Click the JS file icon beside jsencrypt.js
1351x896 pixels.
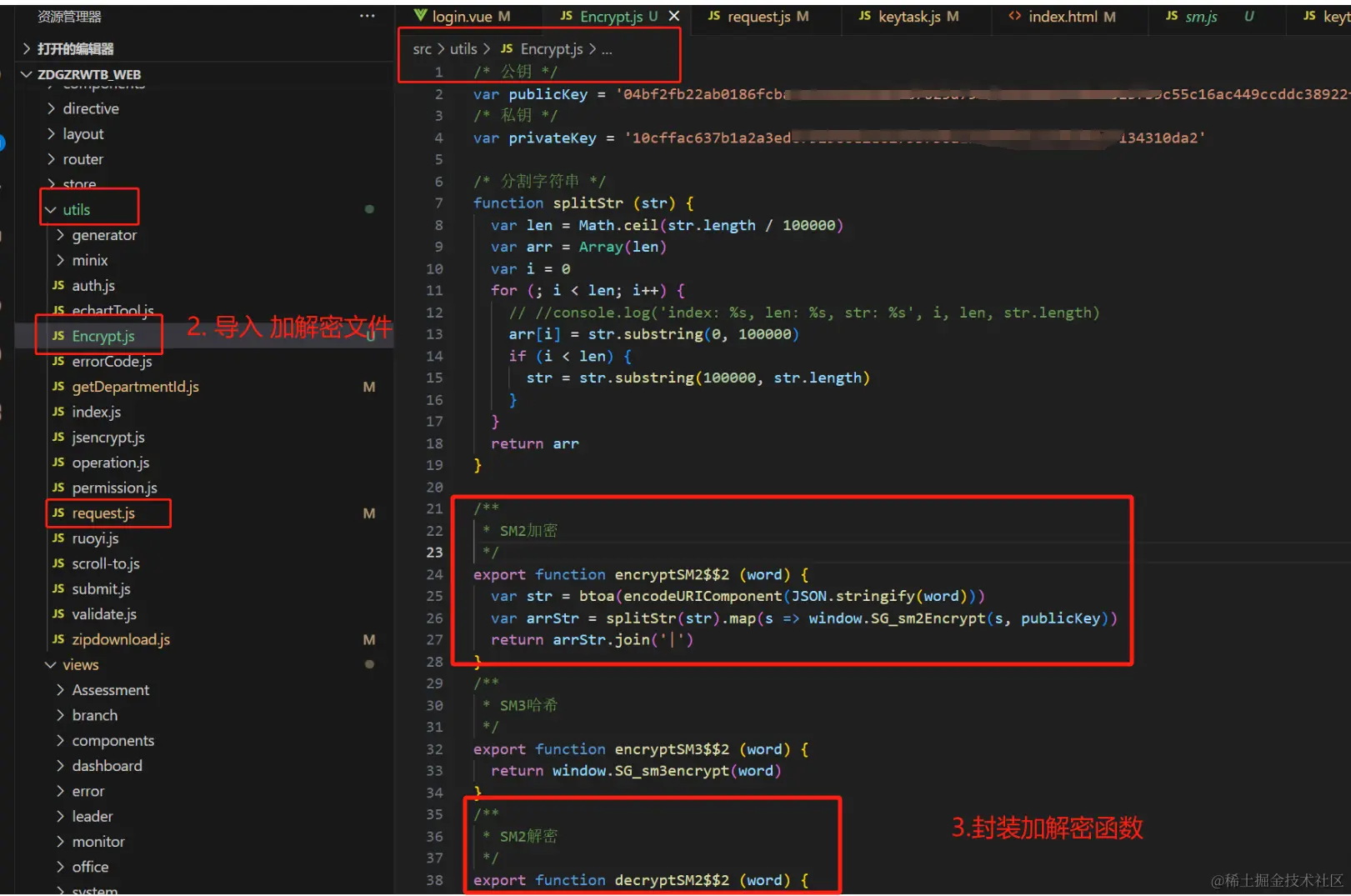pyautogui.click(x=58, y=438)
